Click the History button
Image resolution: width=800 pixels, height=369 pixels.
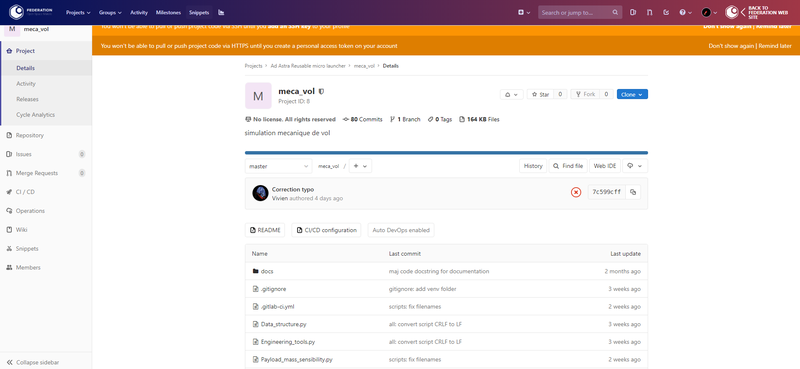coord(533,166)
